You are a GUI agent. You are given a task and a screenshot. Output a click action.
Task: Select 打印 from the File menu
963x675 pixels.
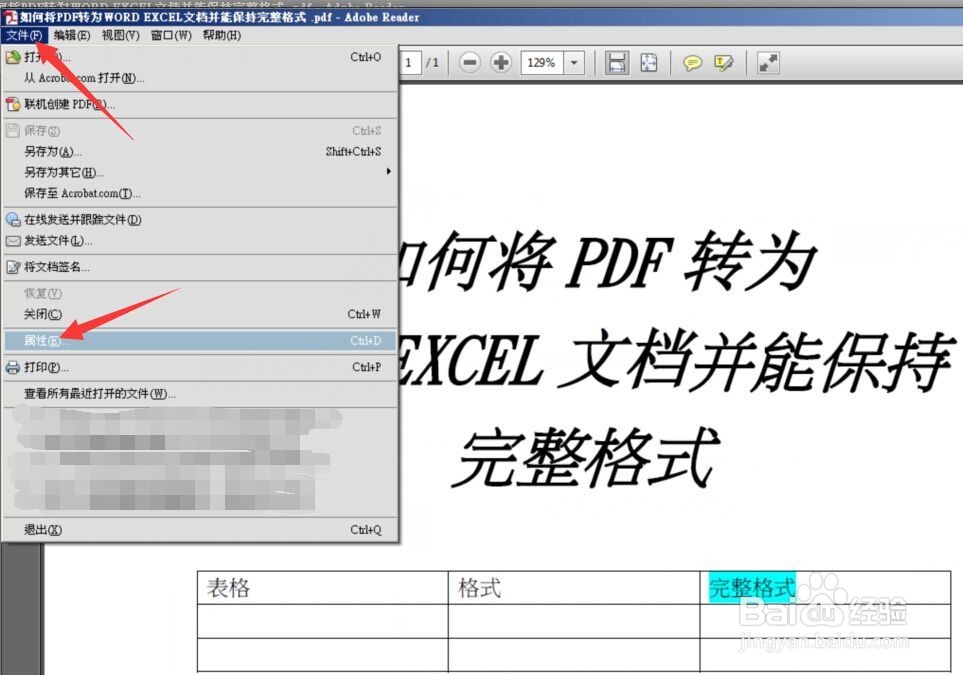(x=41, y=365)
